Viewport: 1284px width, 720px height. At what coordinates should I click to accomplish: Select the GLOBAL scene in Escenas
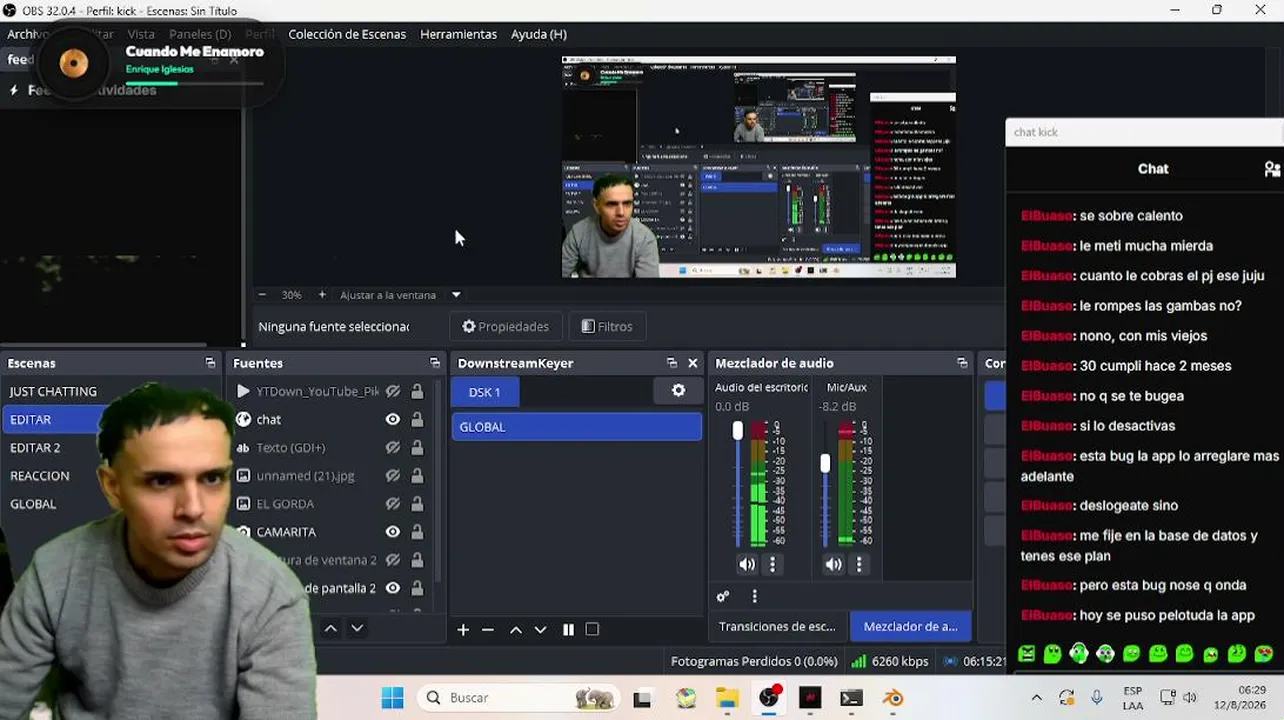(x=33, y=504)
